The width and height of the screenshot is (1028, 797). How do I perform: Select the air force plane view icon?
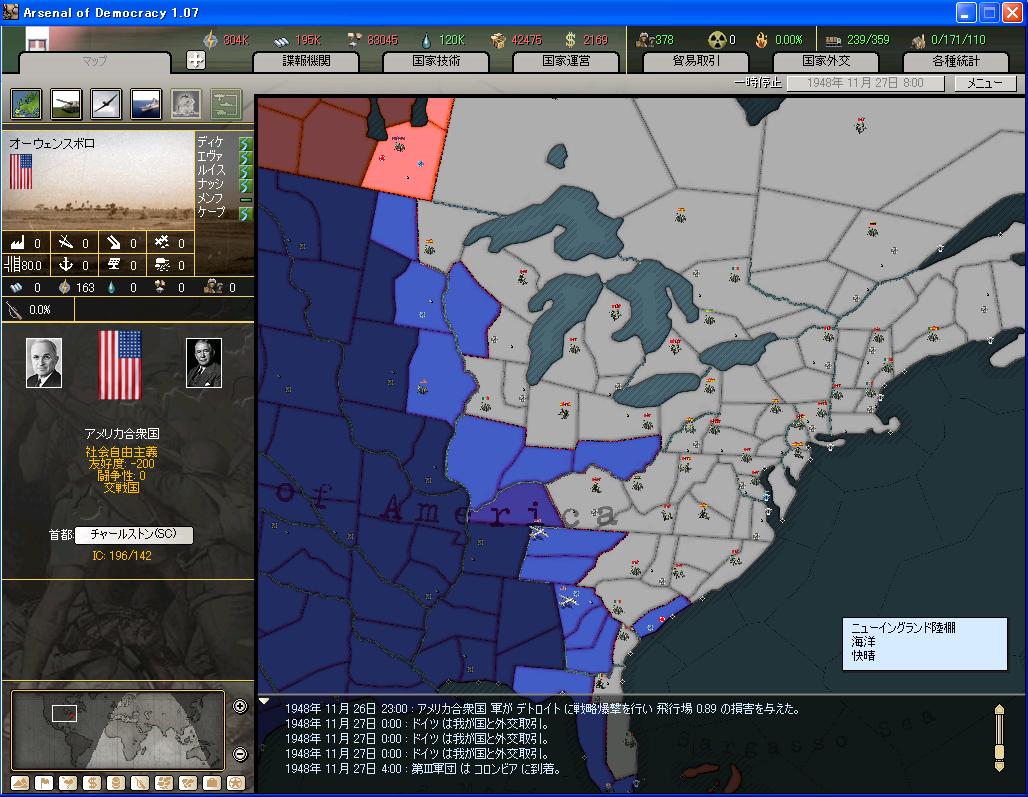pyautogui.click(x=106, y=104)
